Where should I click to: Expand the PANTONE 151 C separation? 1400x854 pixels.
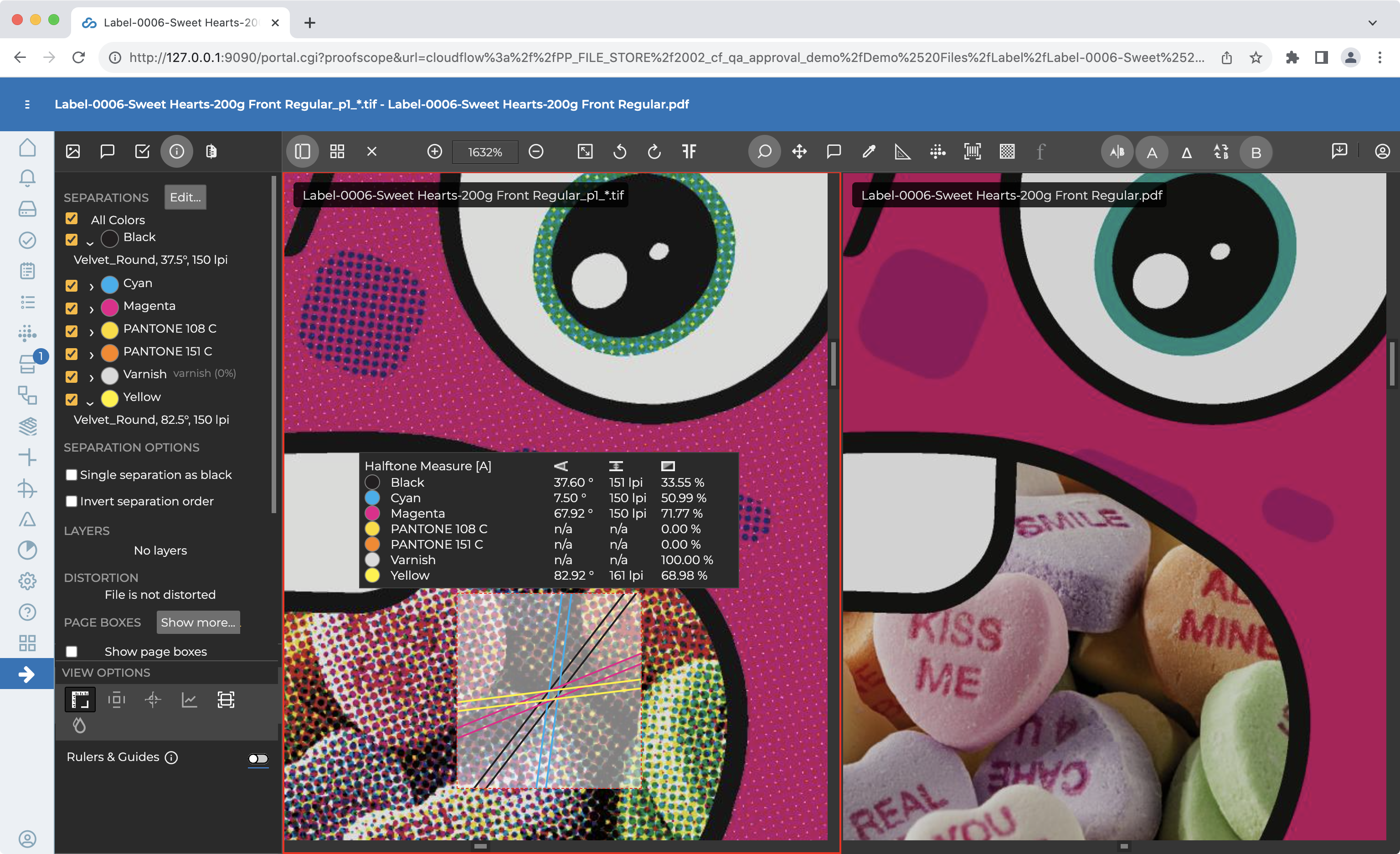[91, 354]
